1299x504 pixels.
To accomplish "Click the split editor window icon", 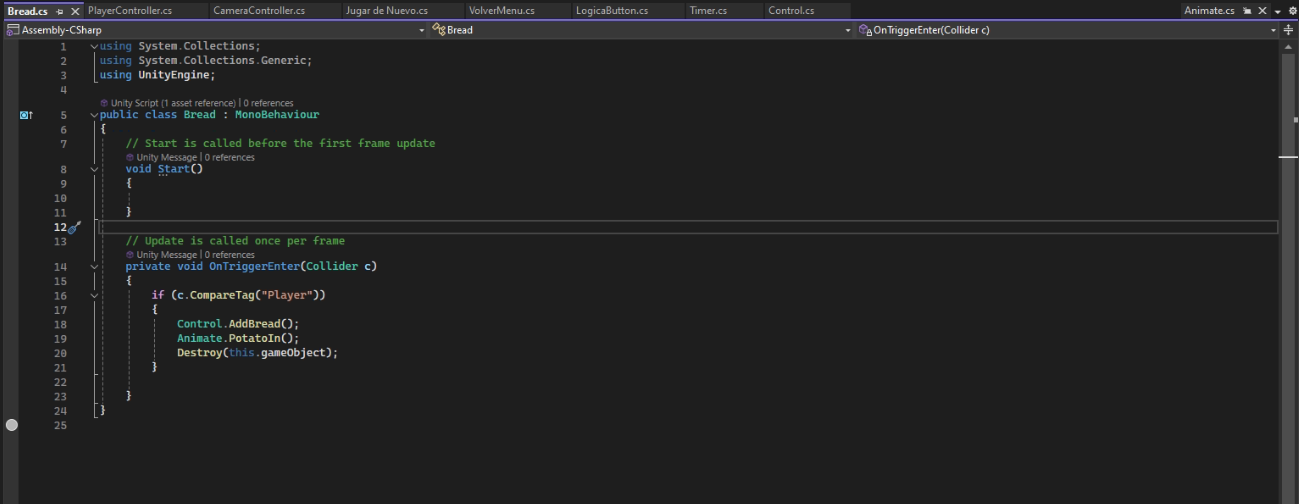I will (x=1288, y=30).
